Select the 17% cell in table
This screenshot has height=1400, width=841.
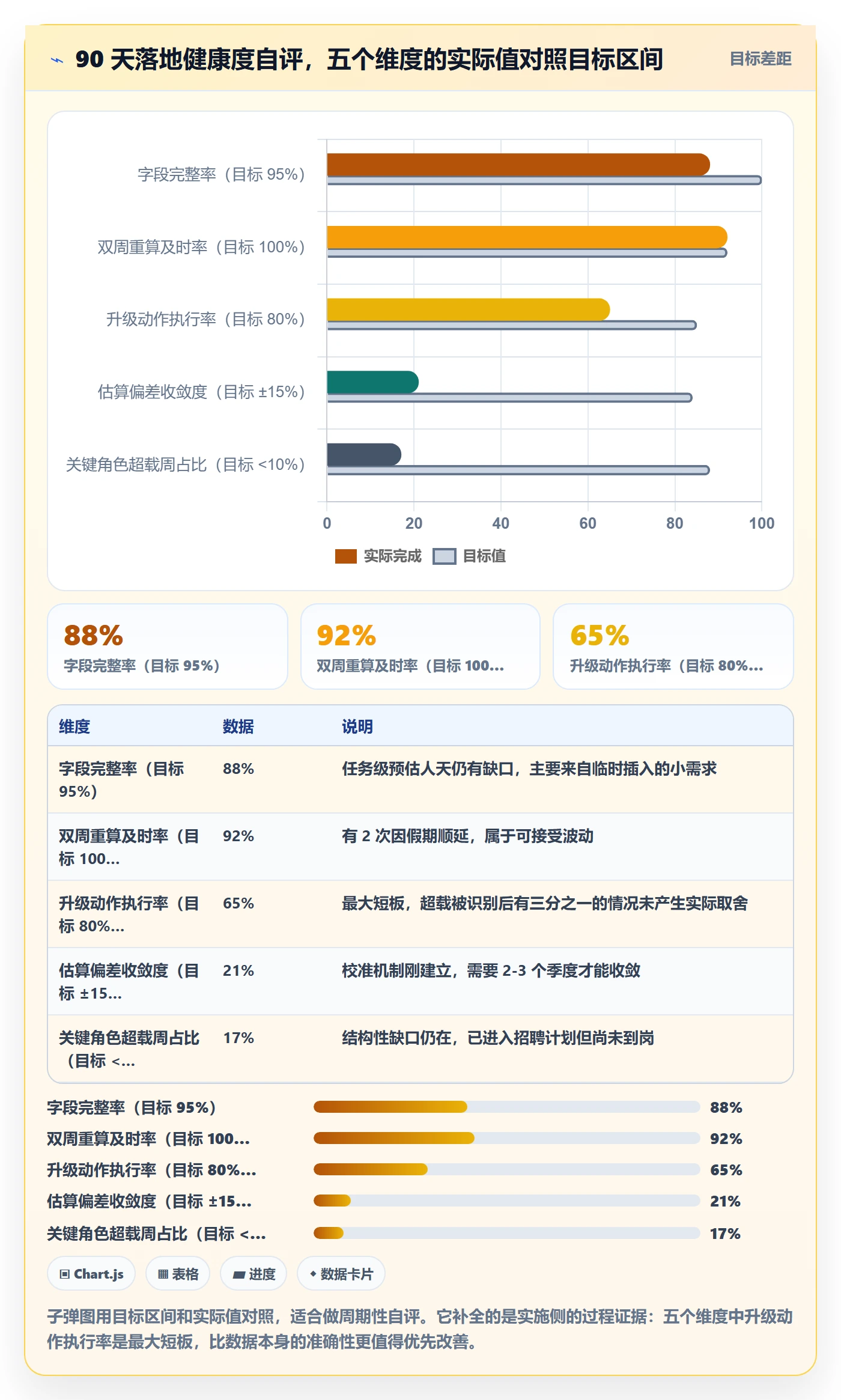[238, 1038]
